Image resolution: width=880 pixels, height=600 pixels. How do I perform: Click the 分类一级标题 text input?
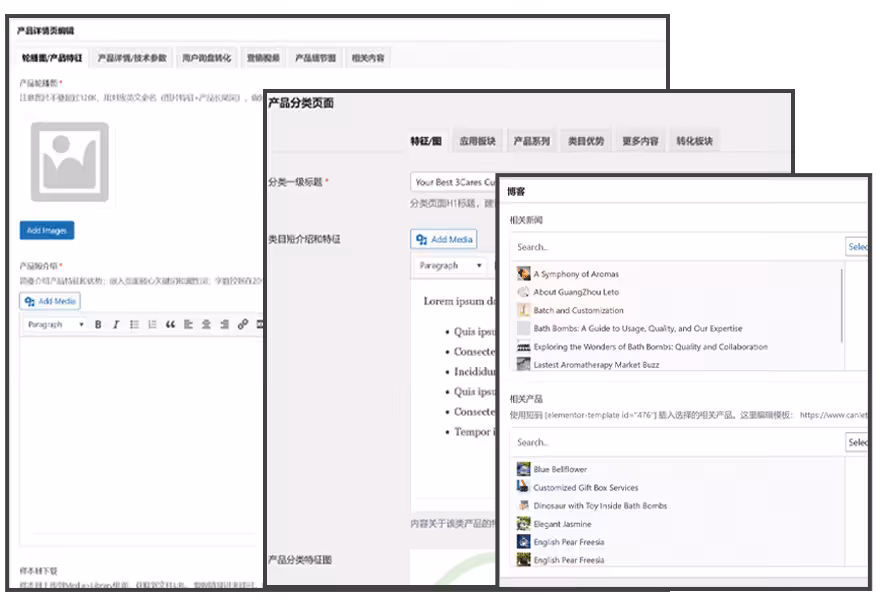(x=453, y=182)
